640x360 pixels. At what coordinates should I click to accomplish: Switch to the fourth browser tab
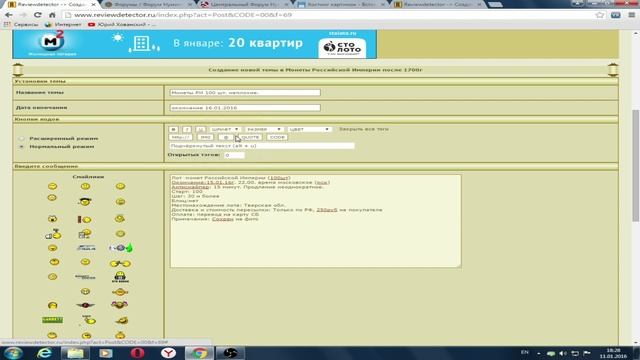pos(342,4)
